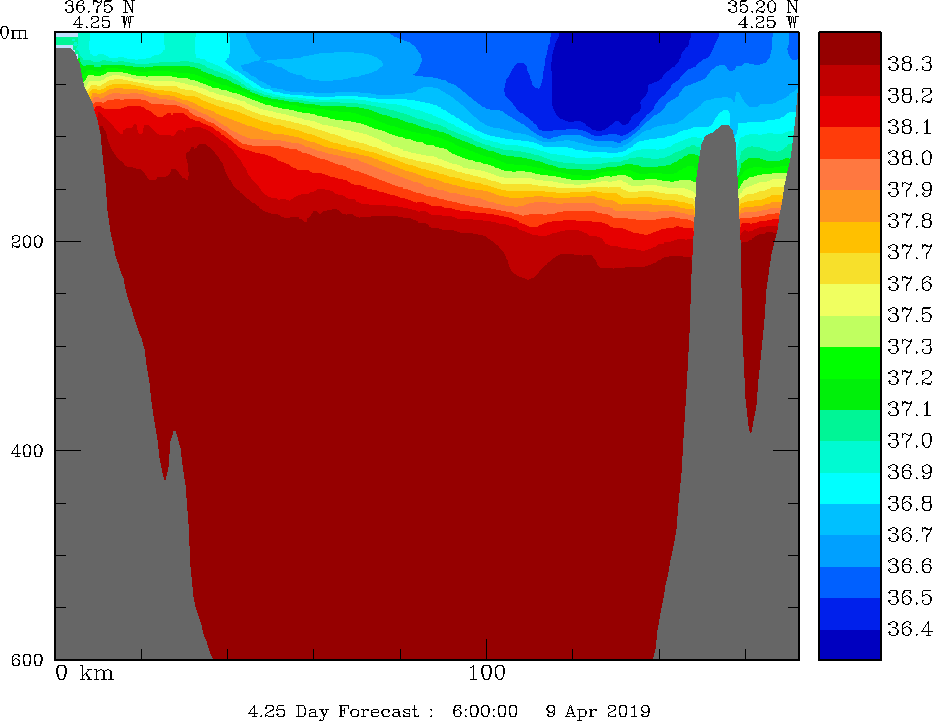
Task: Click the 100 distance axis label
Action: 486,673
